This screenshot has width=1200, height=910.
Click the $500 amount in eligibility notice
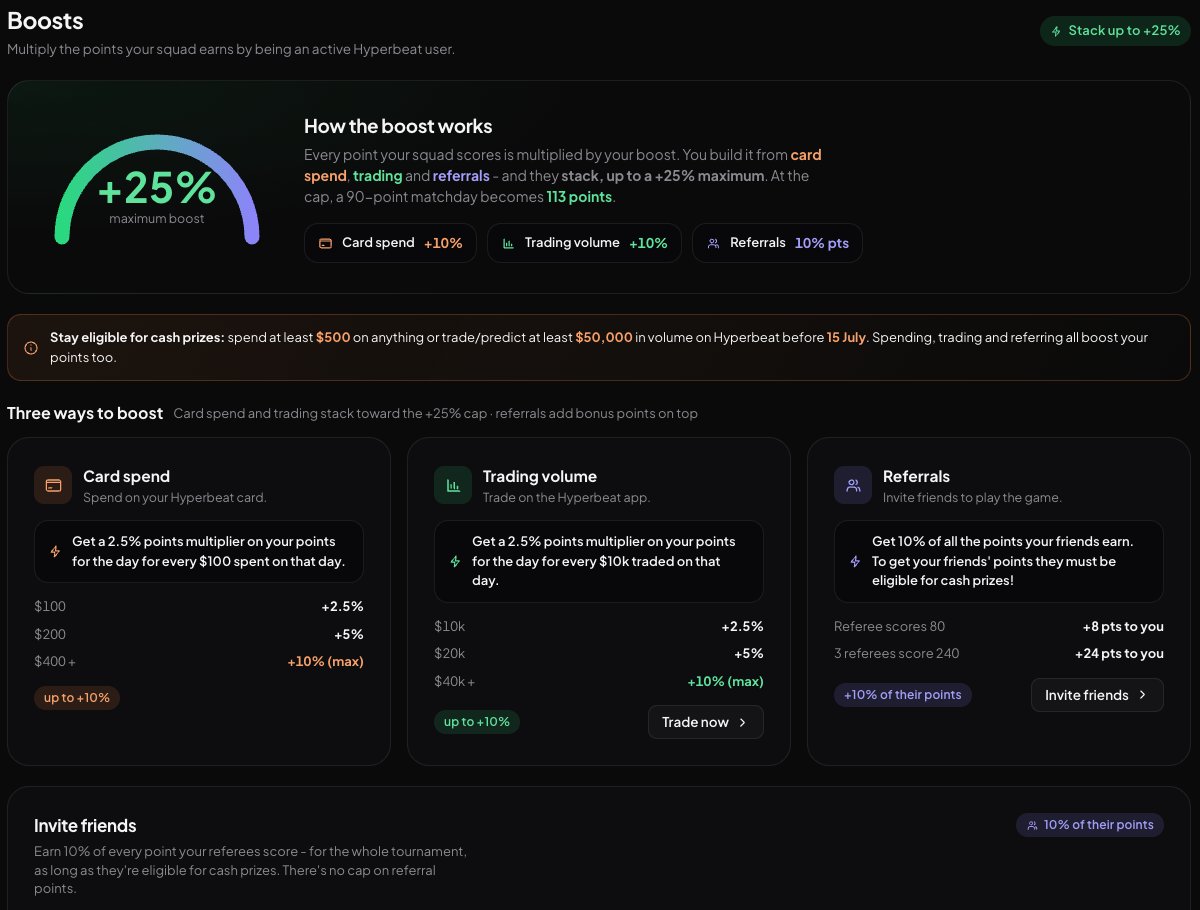tap(333, 338)
